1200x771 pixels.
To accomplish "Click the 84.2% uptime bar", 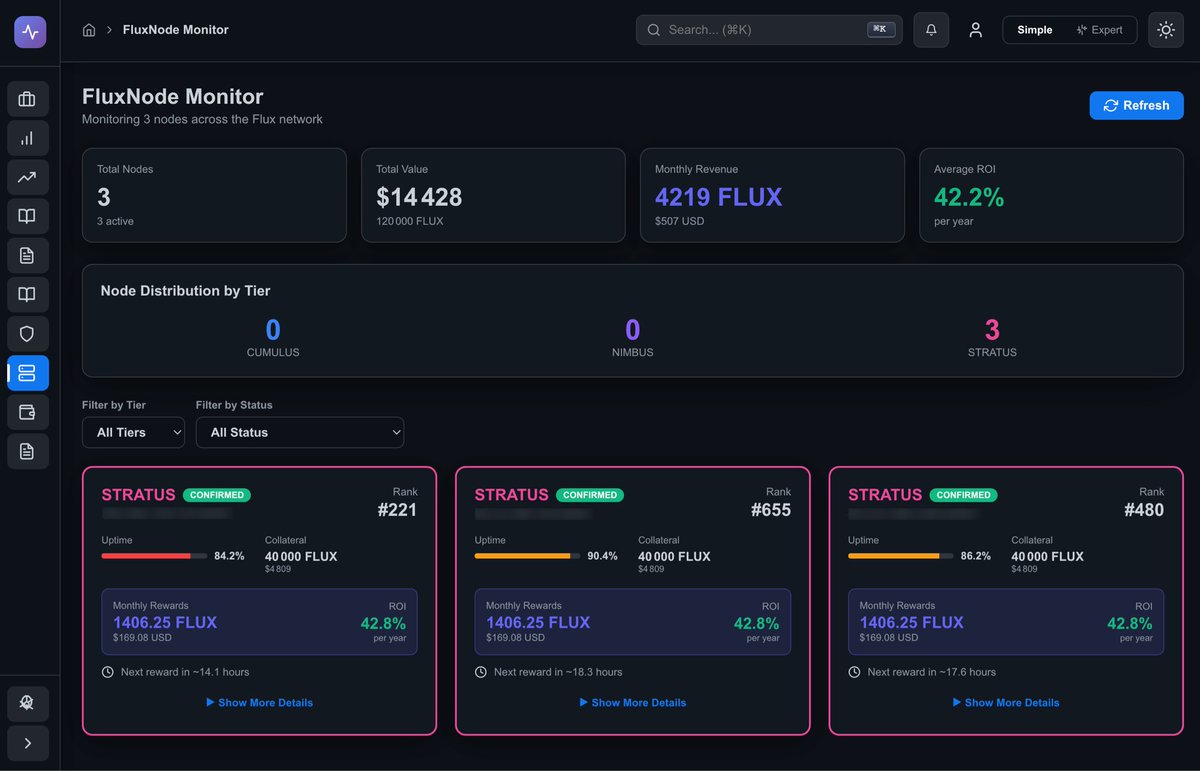I will tap(154, 556).
